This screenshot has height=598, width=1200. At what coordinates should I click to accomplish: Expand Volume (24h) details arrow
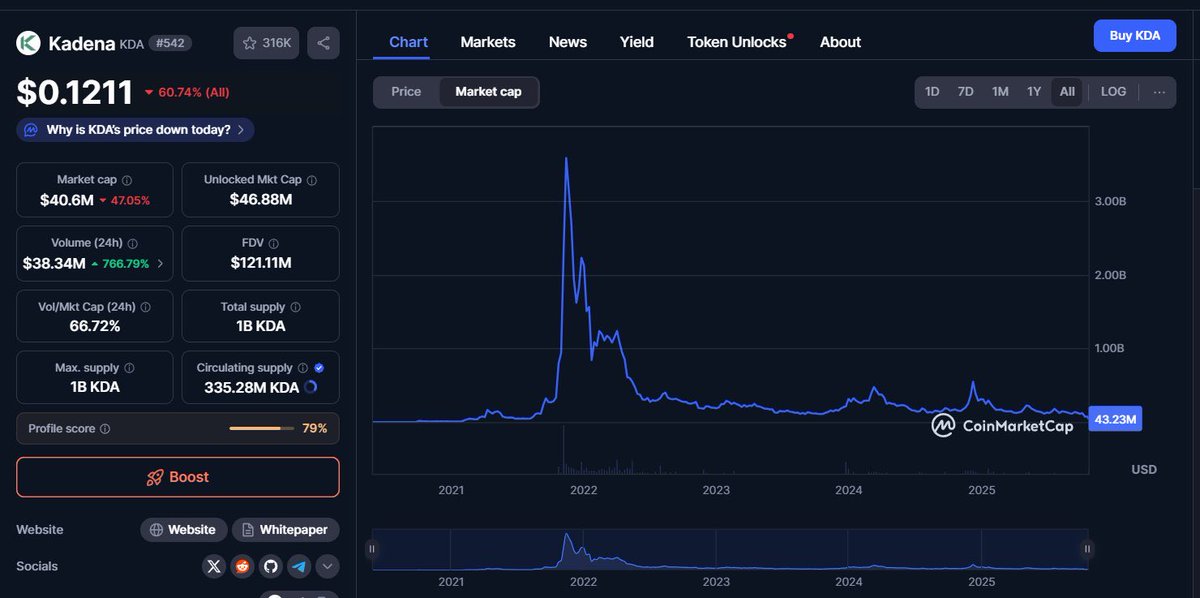[x=160, y=264]
